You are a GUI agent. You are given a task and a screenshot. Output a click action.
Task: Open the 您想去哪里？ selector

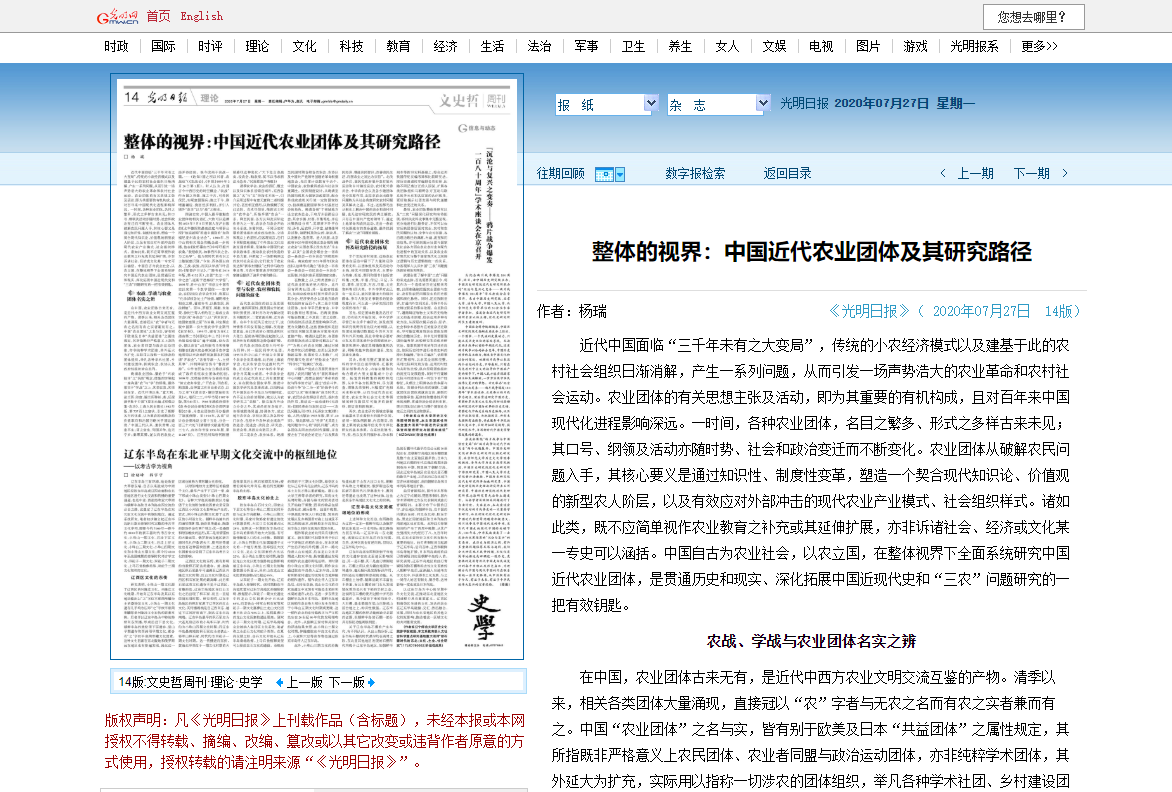(1033, 17)
